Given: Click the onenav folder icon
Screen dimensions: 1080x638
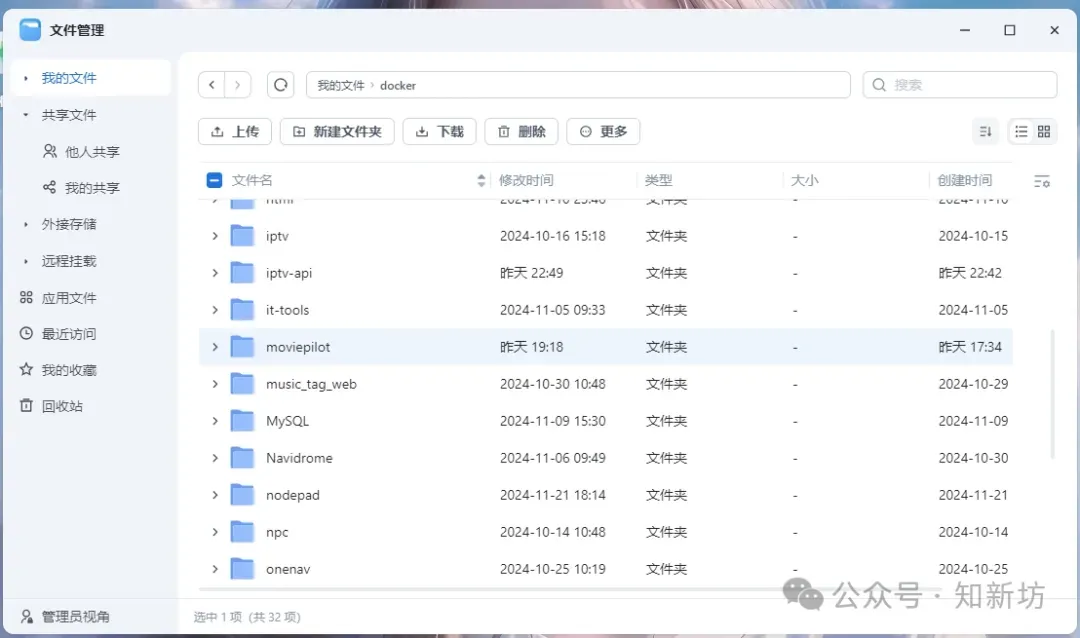Looking at the screenshot, I should (x=242, y=569).
